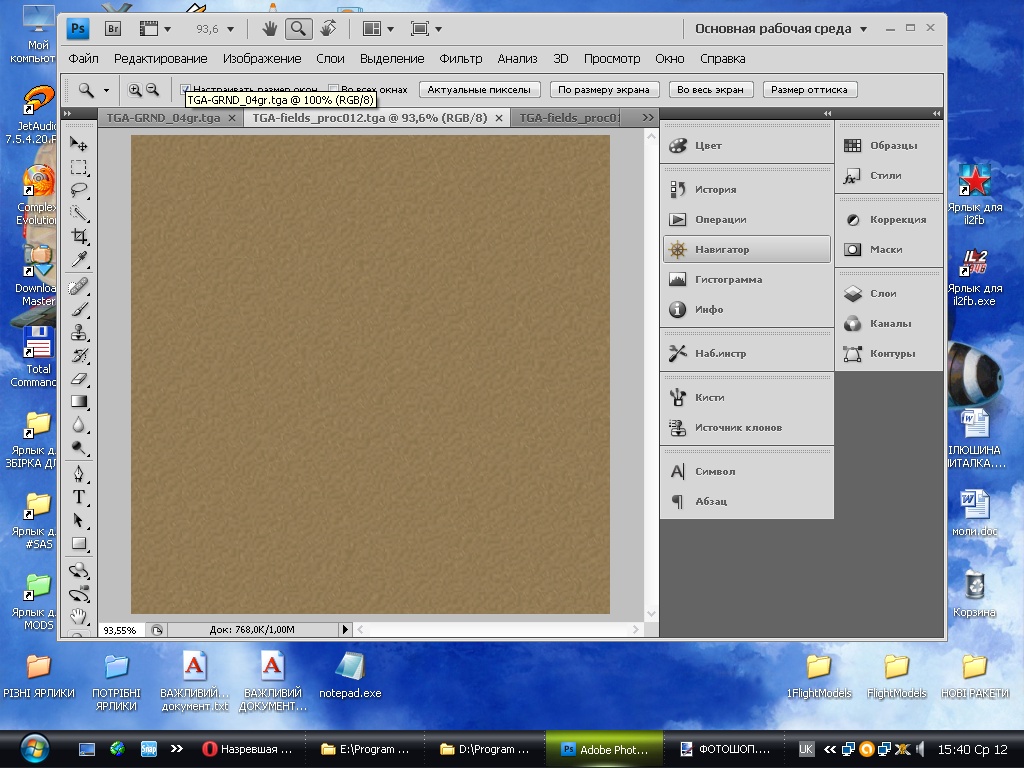Click the zoom out magnifier icon
Screen dimensions: 1024x768
(x=153, y=90)
